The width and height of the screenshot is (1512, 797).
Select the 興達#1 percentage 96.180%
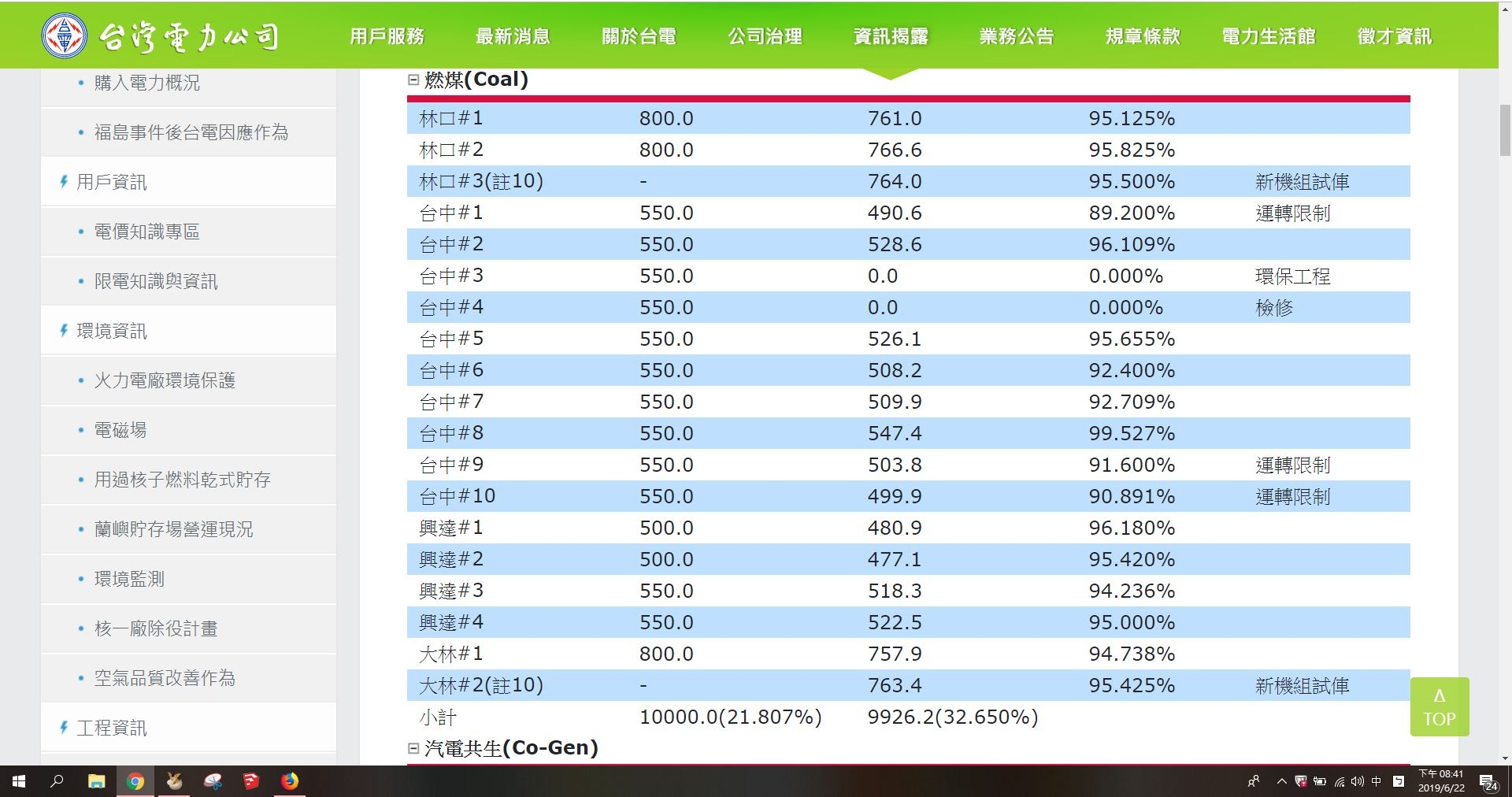[1132, 528]
